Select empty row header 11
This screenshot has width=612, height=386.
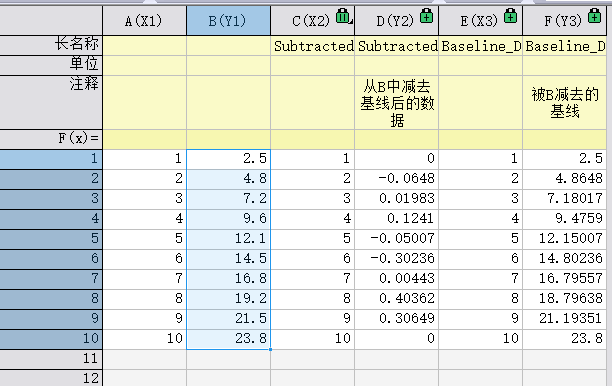click(51, 359)
